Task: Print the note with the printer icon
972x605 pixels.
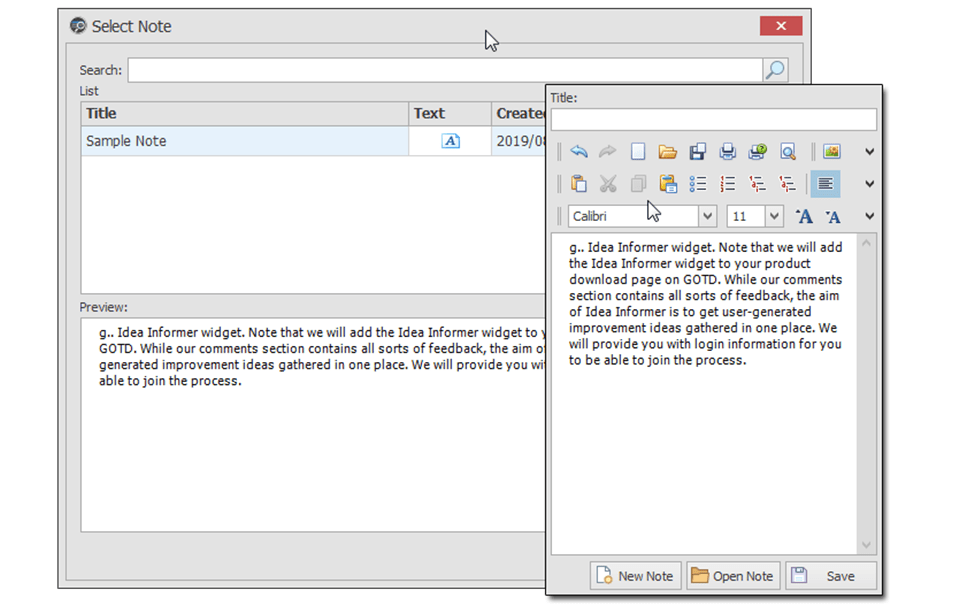Action: point(727,151)
